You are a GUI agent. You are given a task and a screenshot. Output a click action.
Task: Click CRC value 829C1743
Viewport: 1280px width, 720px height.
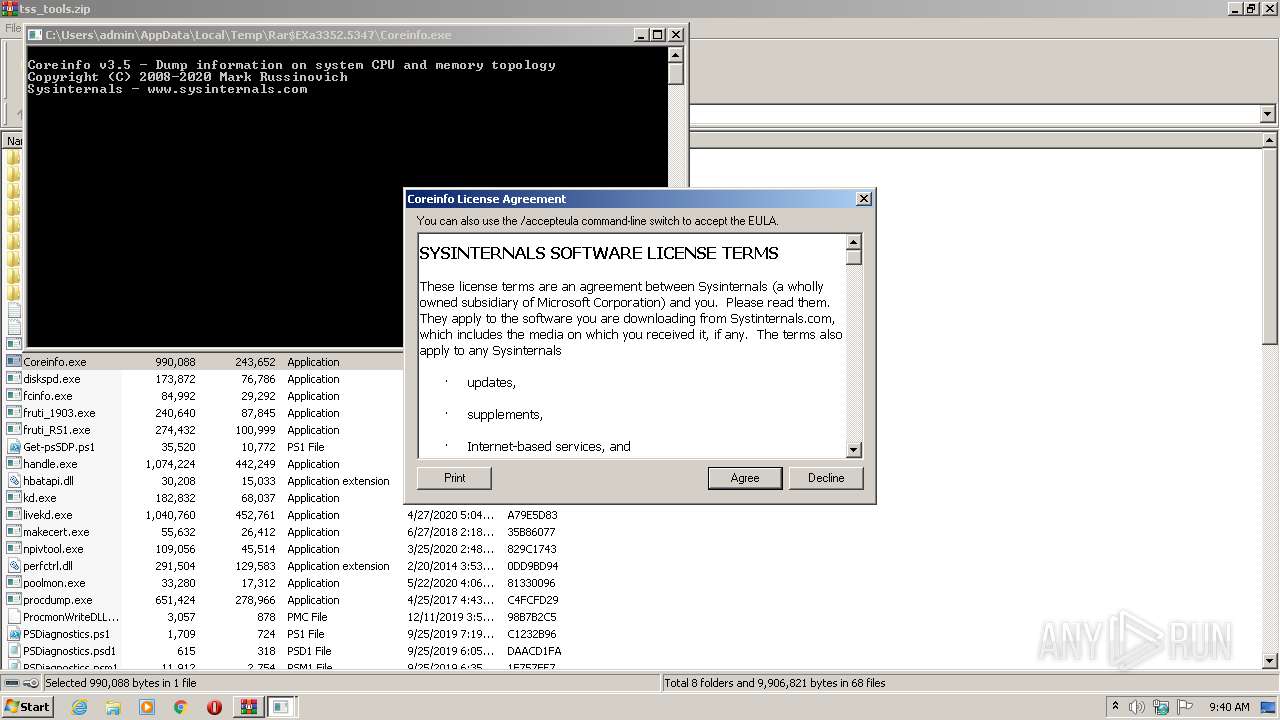pyautogui.click(x=531, y=549)
